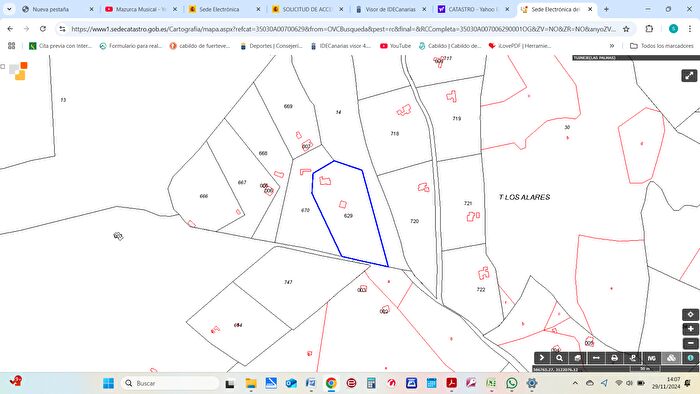
Task: Zoom out with the minus map button
Action: click(x=690, y=343)
